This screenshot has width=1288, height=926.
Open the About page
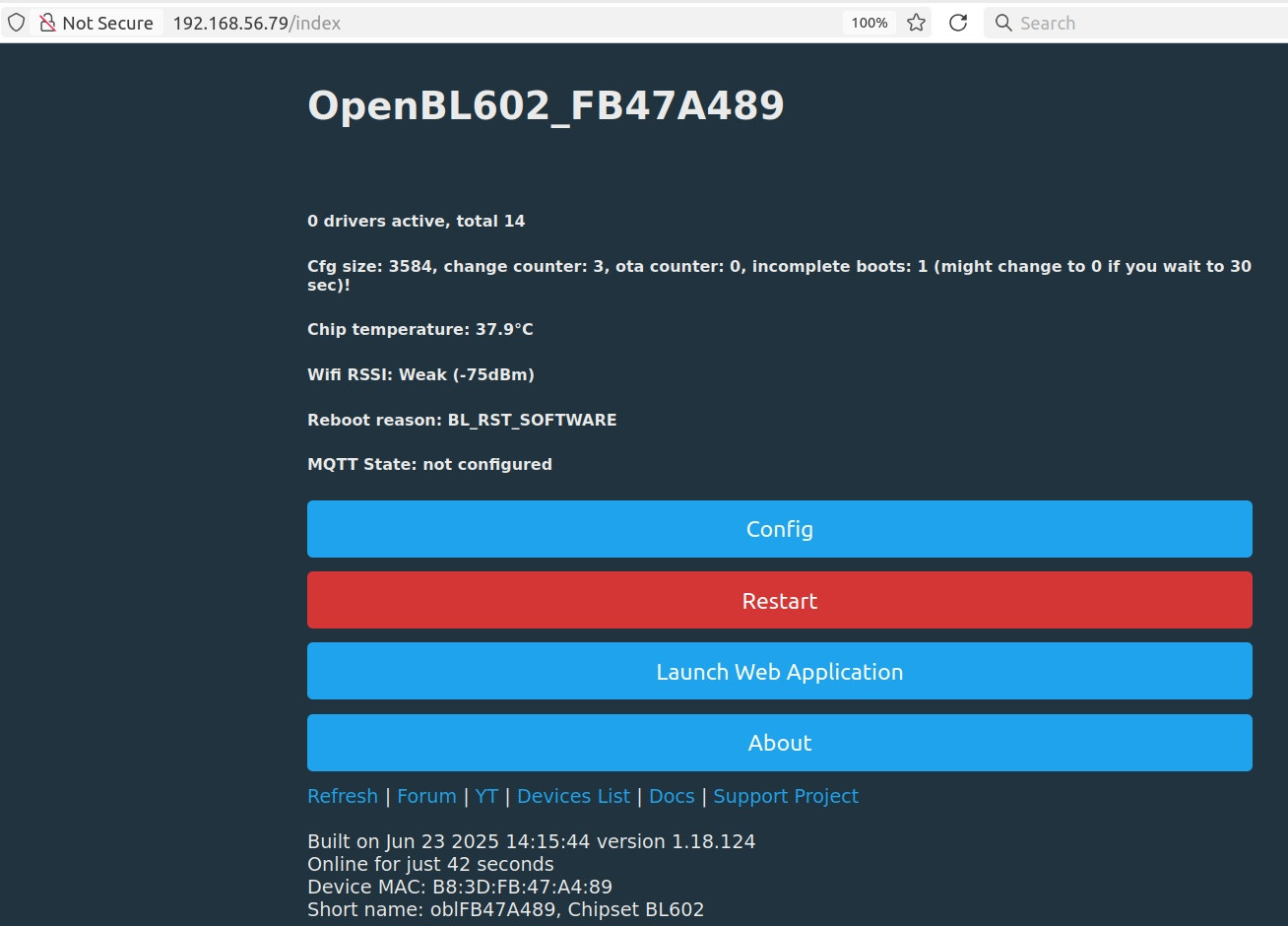(779, 742)
